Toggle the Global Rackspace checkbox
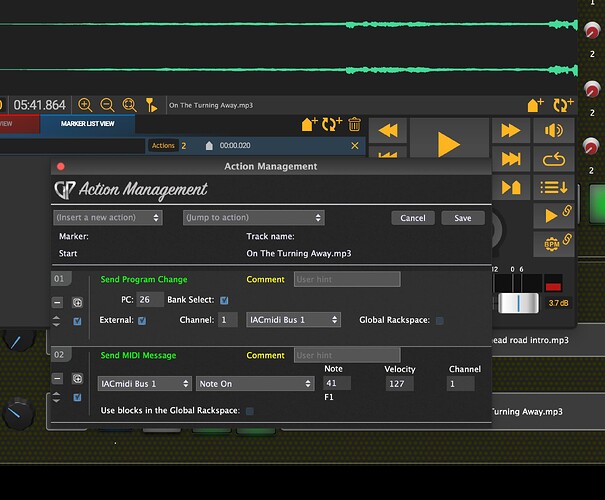Viewport: 605px width, 500px height. (x=439, y=321)
